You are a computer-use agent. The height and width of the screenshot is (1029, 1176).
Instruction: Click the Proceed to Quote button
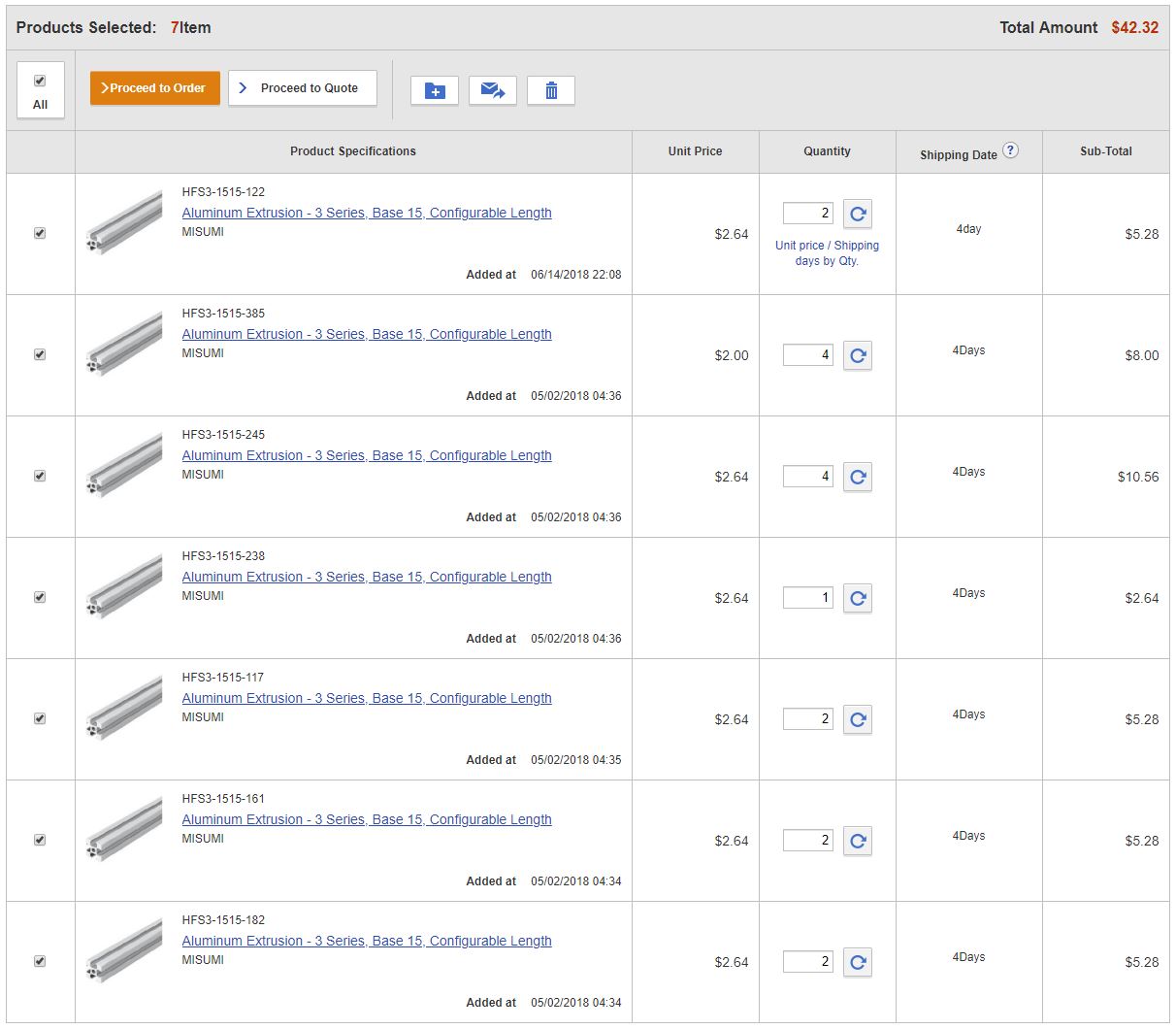coord(302,87)
